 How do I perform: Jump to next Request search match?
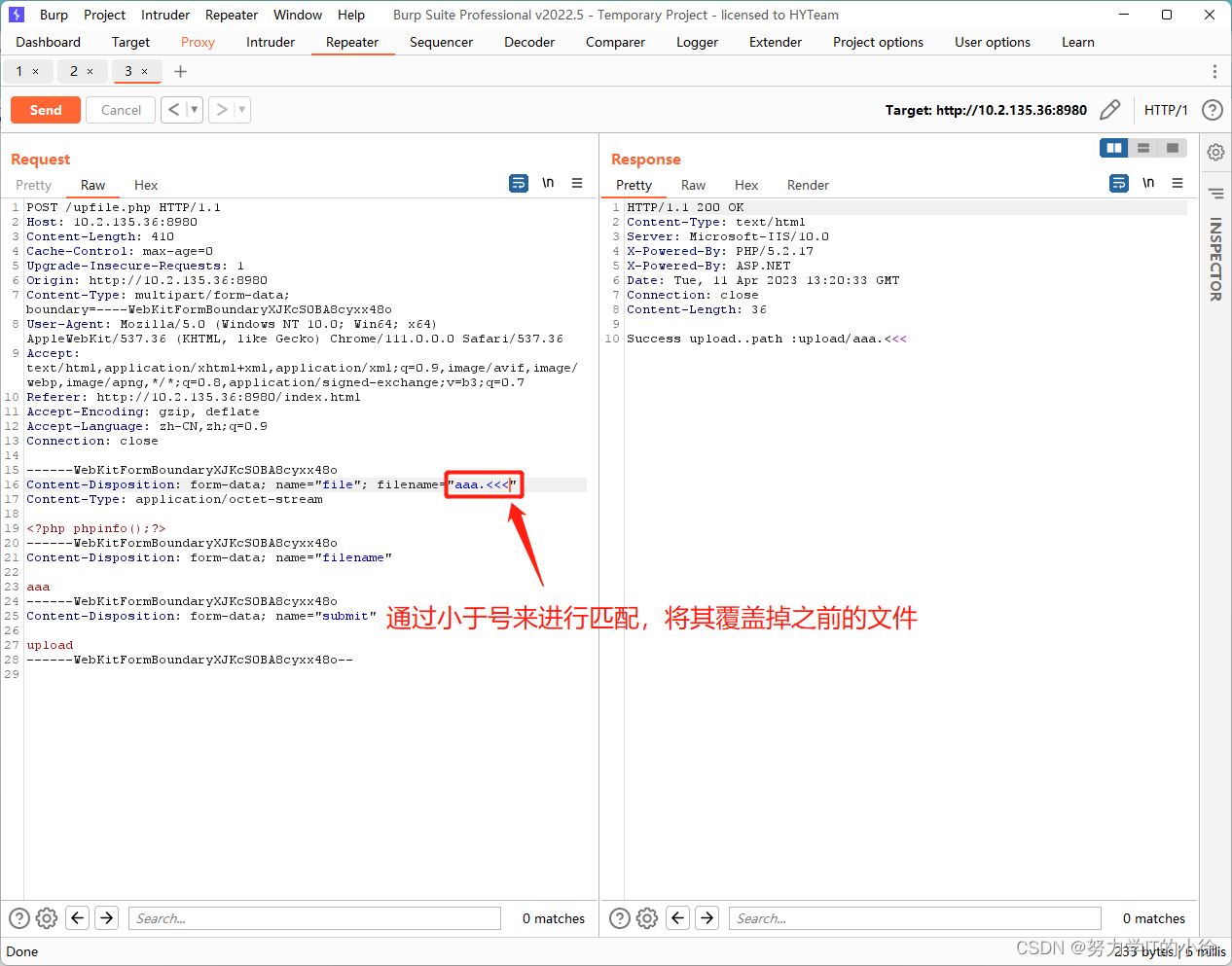click(x=107, y=917)
